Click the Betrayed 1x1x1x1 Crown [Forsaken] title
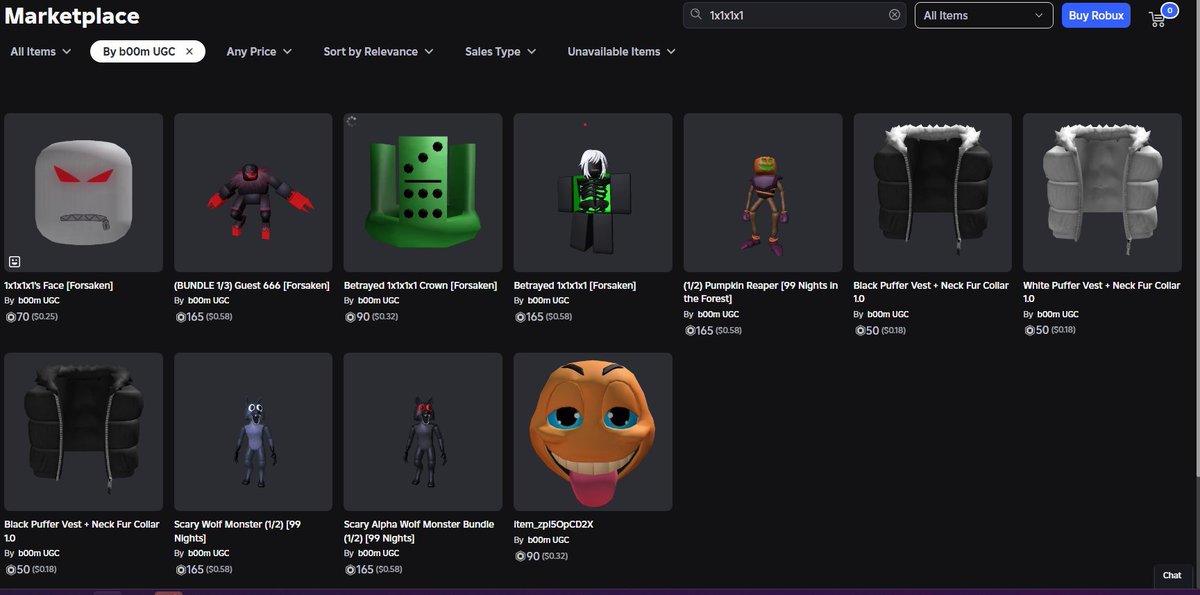The height and width of the screenshot is (595, 1200). (x=420, y=285)
